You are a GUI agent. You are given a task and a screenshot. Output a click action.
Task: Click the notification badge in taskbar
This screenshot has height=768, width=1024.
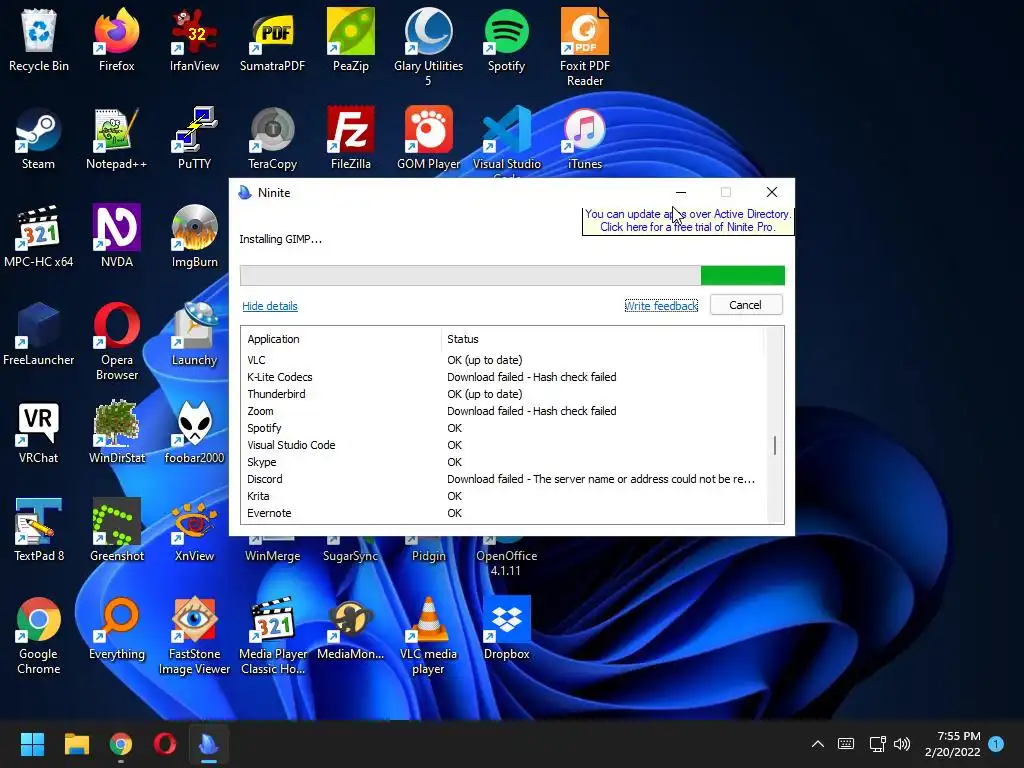[x=996, y=743]
